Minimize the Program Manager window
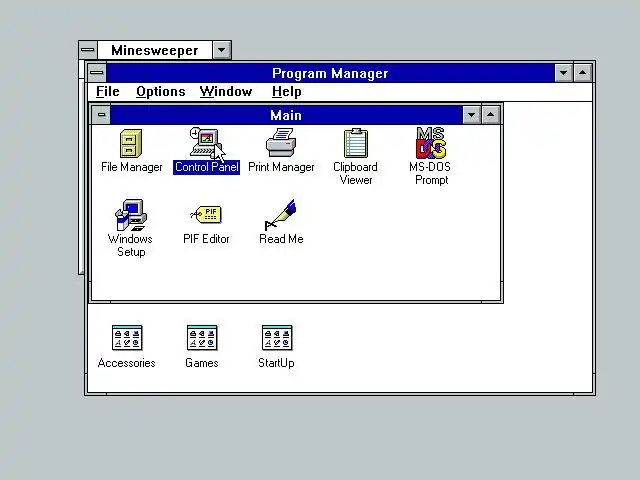The image size is (640, 480). tap(564, 73)
